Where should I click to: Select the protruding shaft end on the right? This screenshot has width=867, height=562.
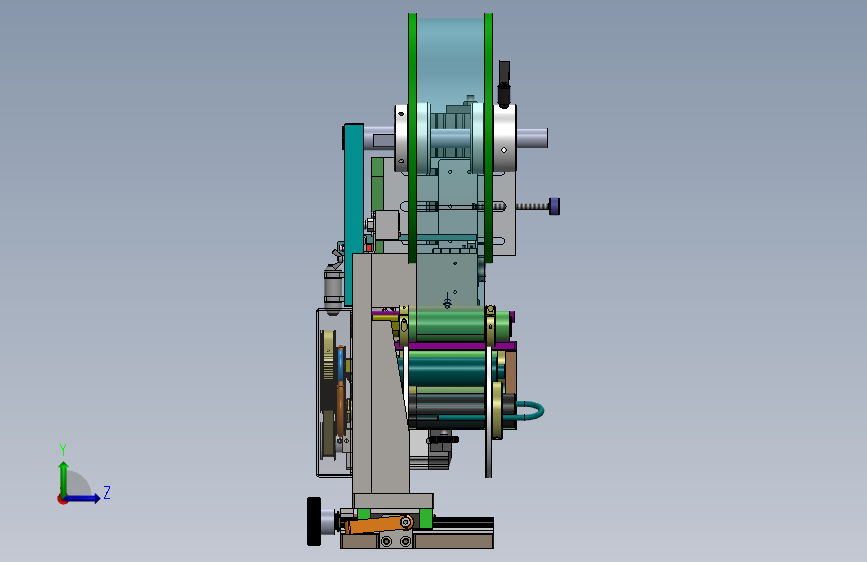coord(532,138)
